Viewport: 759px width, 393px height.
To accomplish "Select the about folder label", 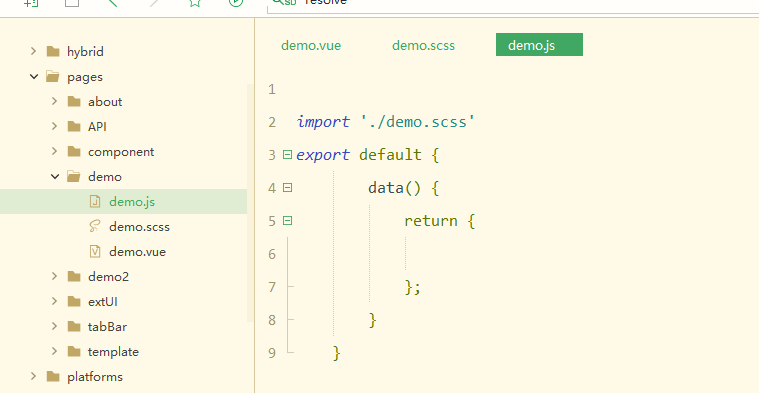I will [105, 102].
